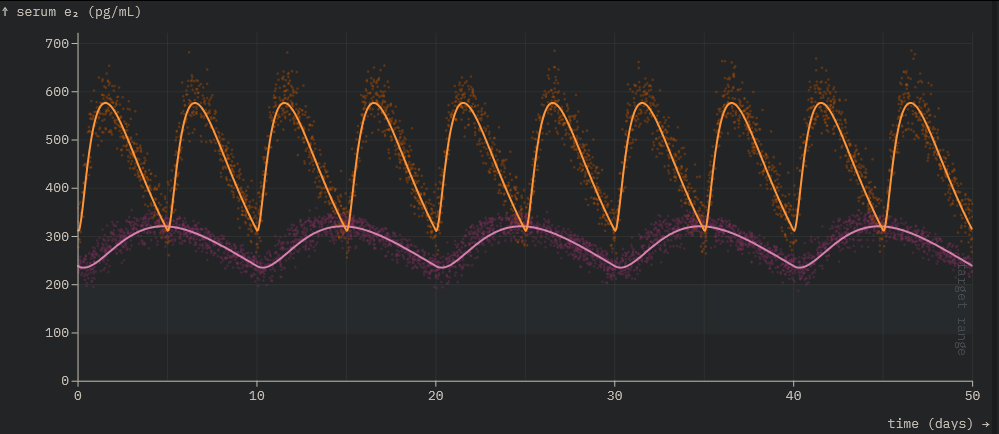
Task: Click the x-axis tick label 10
Action: tap(257, 395)
